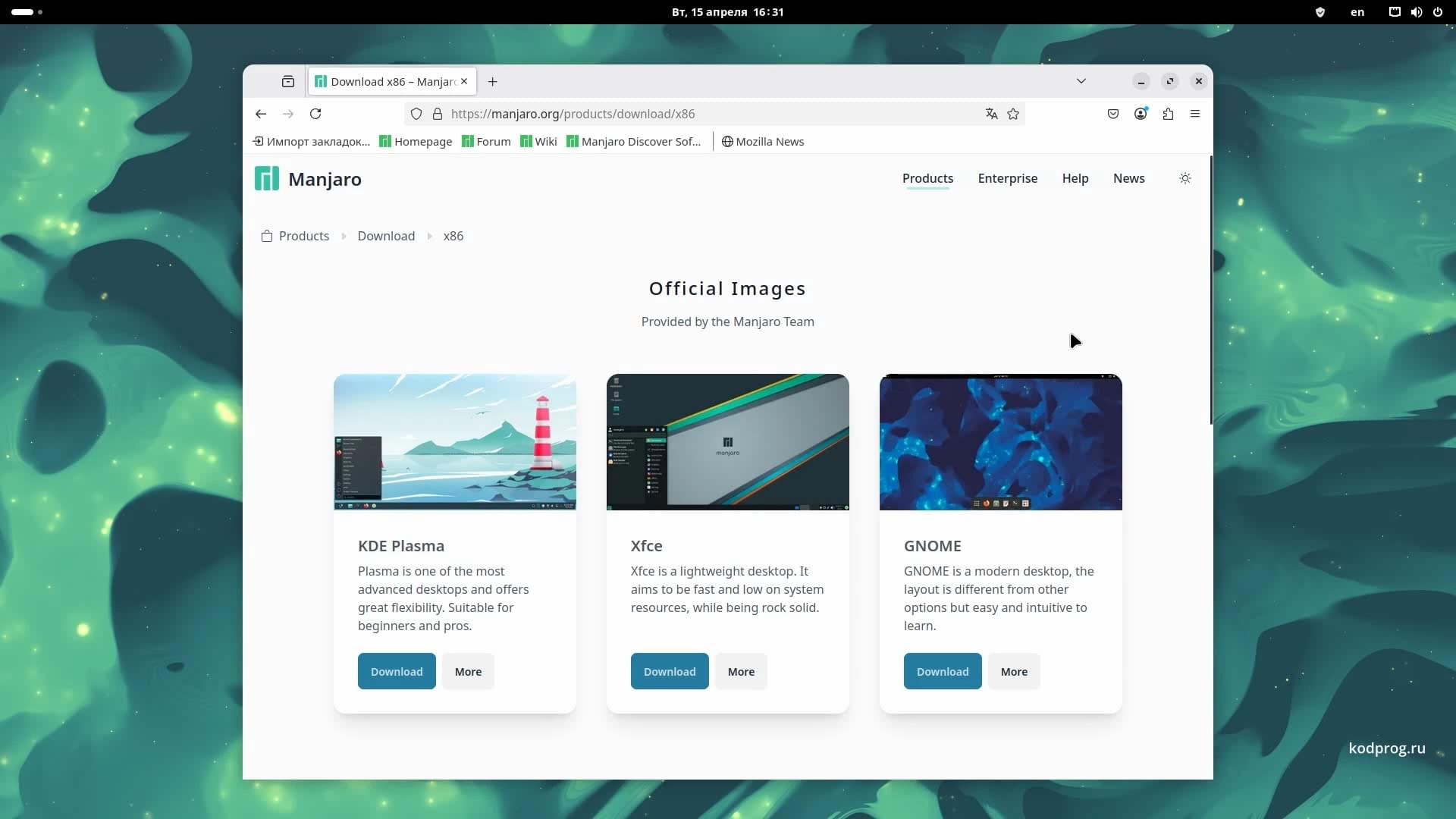Image resolution: width=1456 pixels, height=819 pixels.
Task: Open the Xfce screenshot thumbnail
Action: tap(728, 442)
